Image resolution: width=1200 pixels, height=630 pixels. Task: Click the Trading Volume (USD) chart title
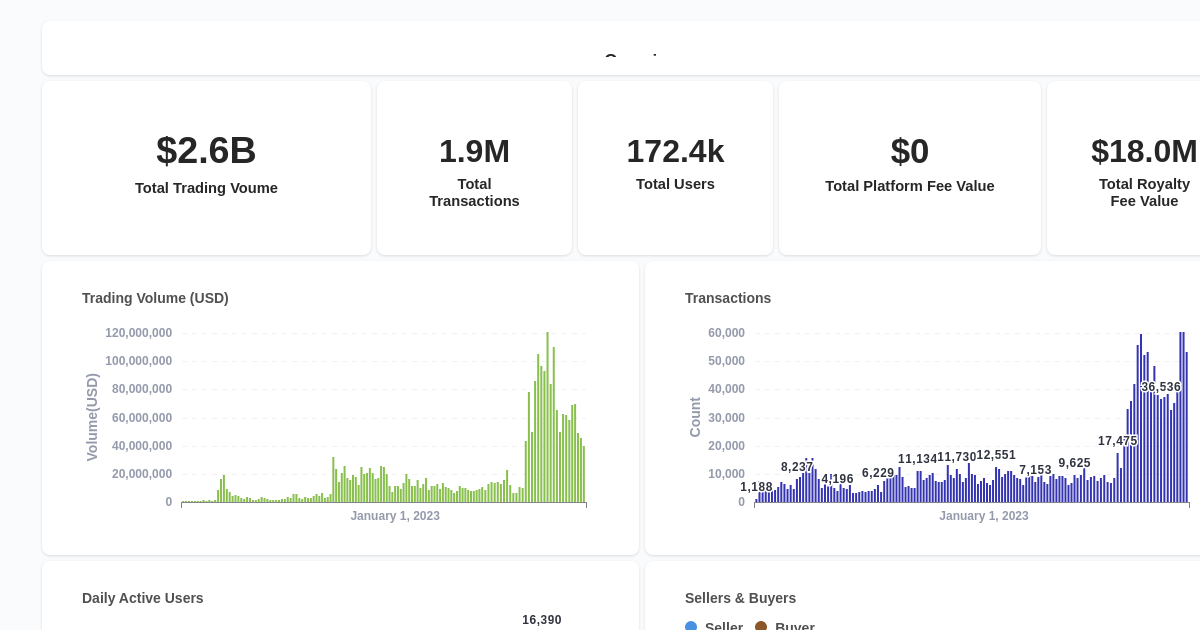pos(155,298)
